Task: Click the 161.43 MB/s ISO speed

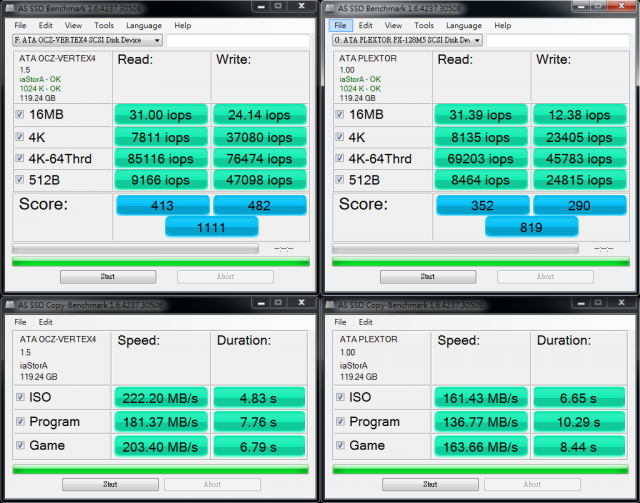Action: [x=481, y=398]
